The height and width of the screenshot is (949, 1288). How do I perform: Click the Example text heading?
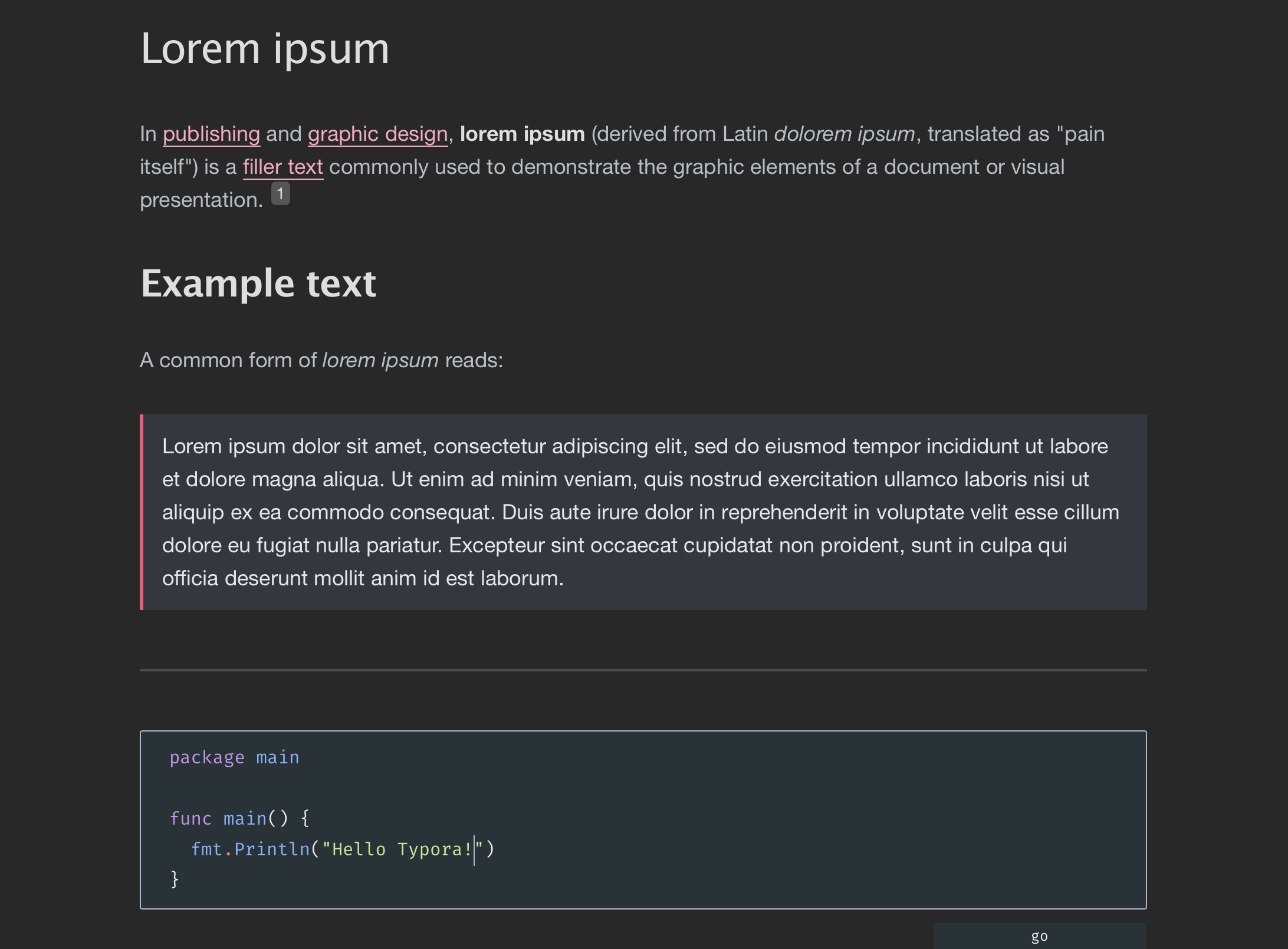[258, 284]
